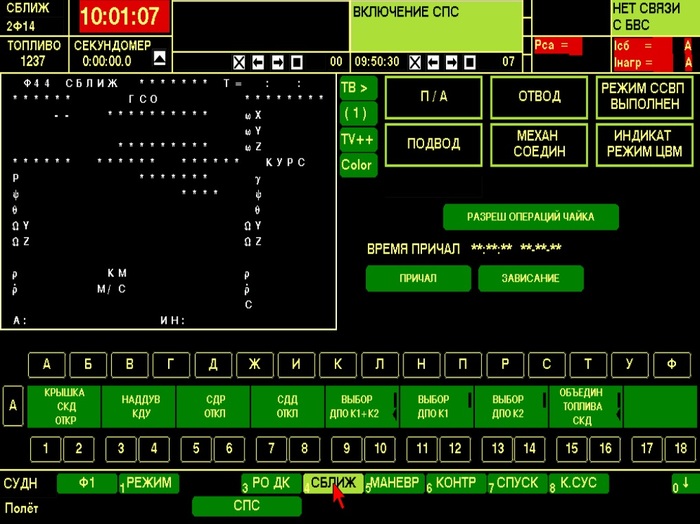Click РАЗРЕШ ОПЕРАЦИЙ ЧАЙКА button
This screenshot has height=524, width=700.
[x=530, y=217]
